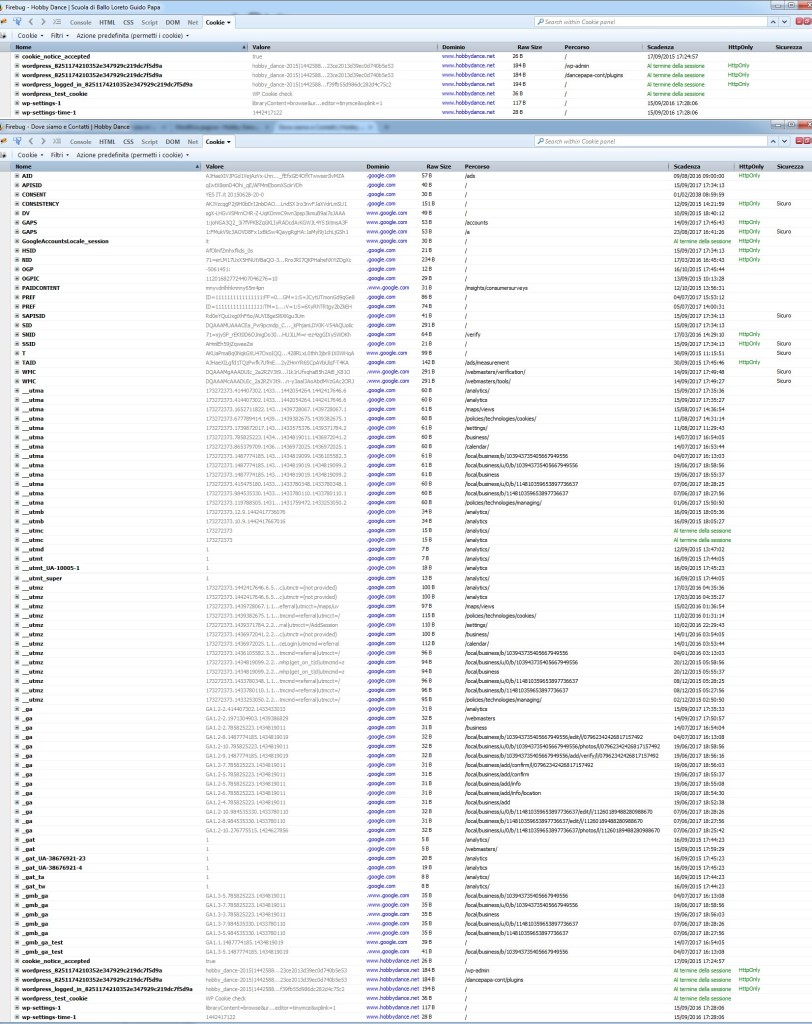Toggle the command line icon in the Dove siamo e Contatti window
The image size is (812, 1024).
pyautogui.click(x=57, y=142)
